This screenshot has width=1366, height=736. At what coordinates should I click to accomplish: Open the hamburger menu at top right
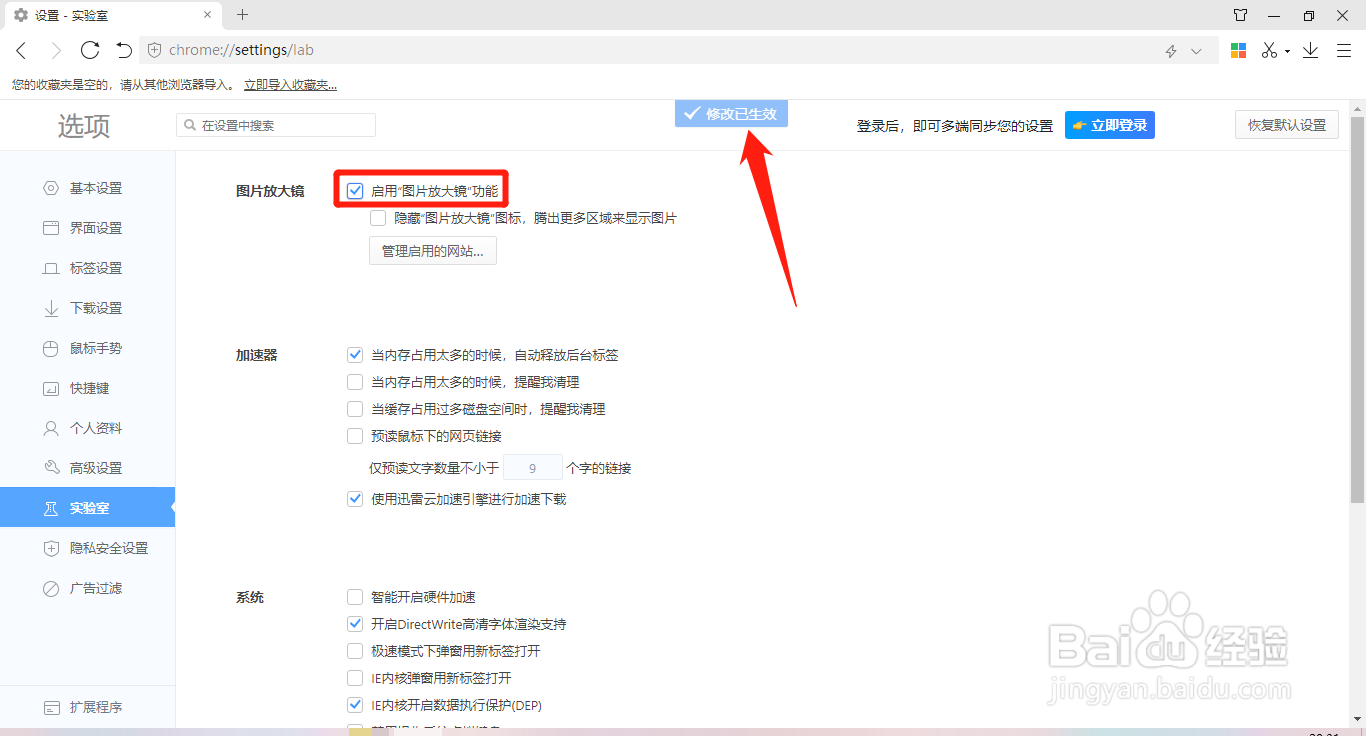tap(1343, 49)
